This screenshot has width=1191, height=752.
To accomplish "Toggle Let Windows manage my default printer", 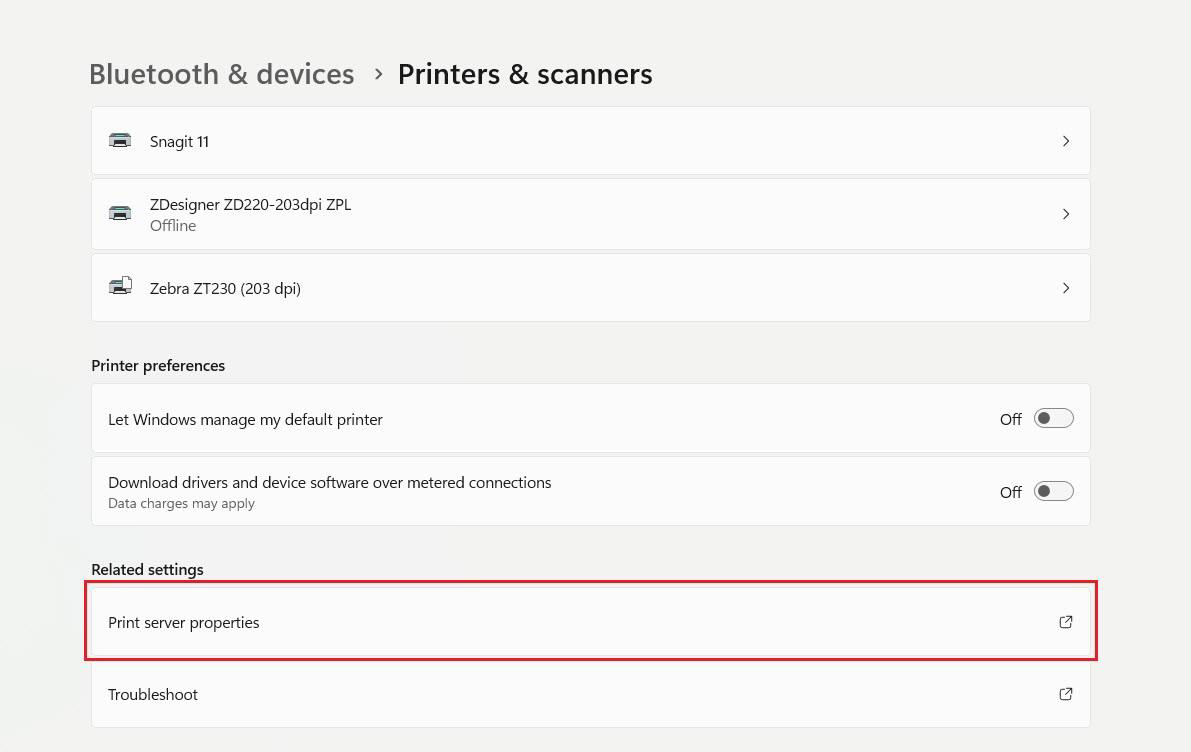I will tap(1054, 419).
